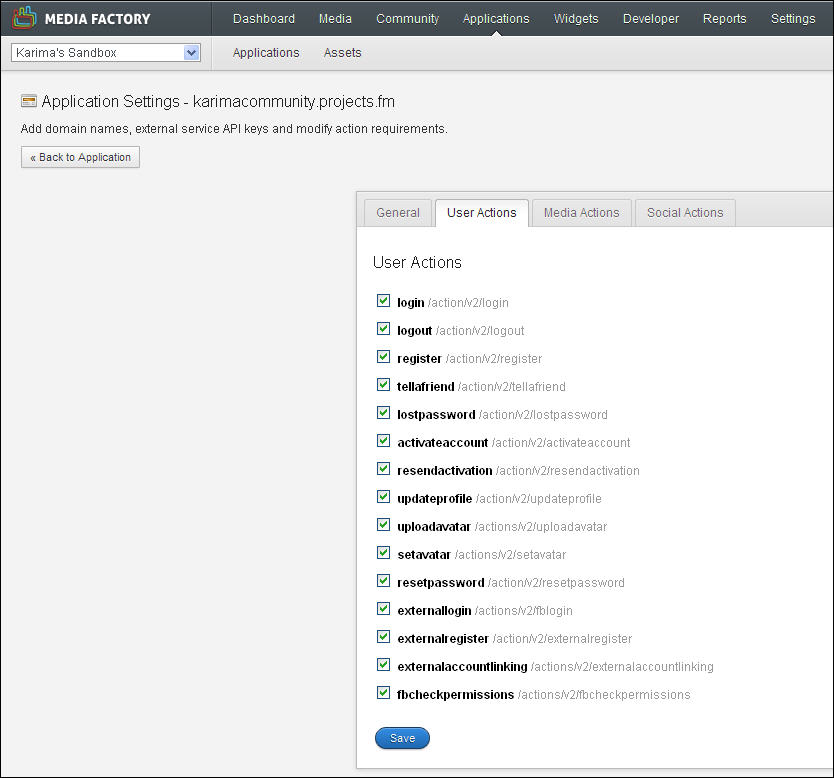Screen dimensions: 834x778
Task: Go to the Assets submenu link
Action: [343, 53]
